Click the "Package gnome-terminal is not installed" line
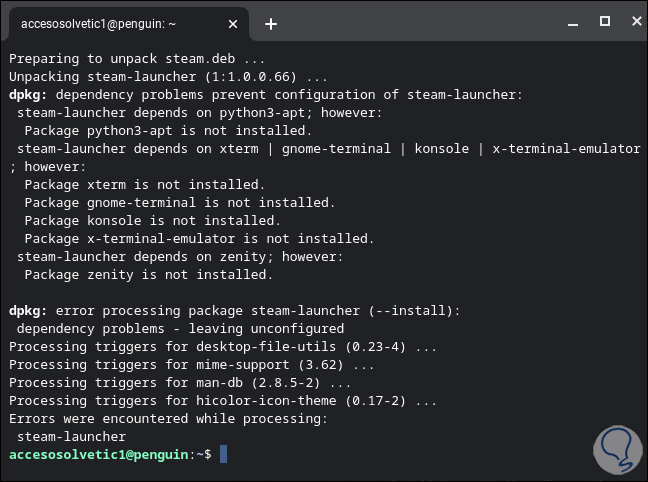This screenshot has width=648, height=482. (180, 202)
